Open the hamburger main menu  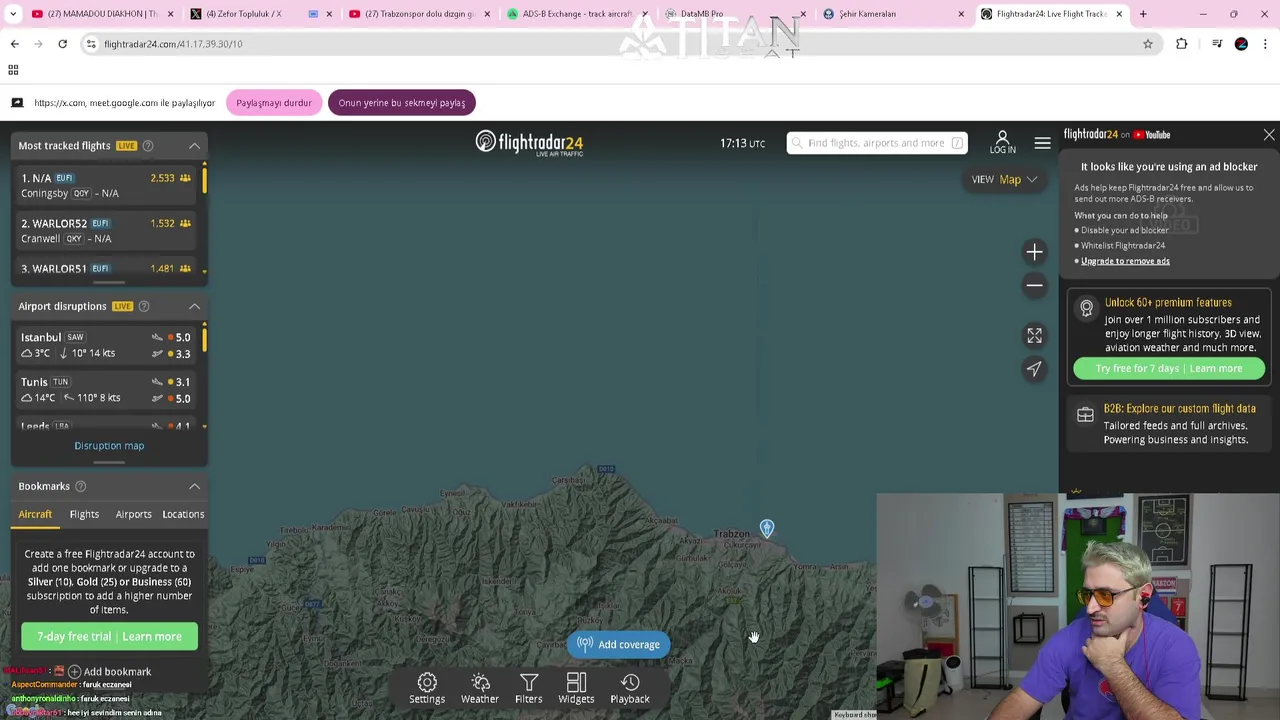pyautogui.click(x=1042, y=143)
